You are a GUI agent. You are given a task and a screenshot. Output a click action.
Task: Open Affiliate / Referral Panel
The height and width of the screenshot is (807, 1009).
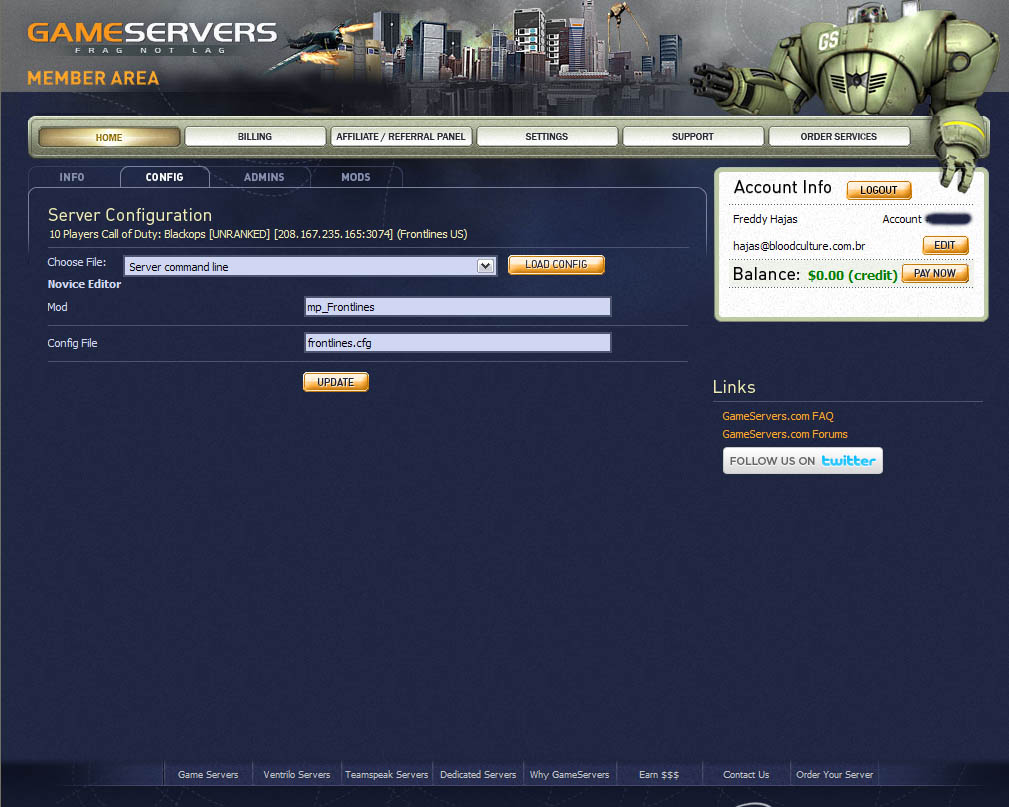point(401,136)
